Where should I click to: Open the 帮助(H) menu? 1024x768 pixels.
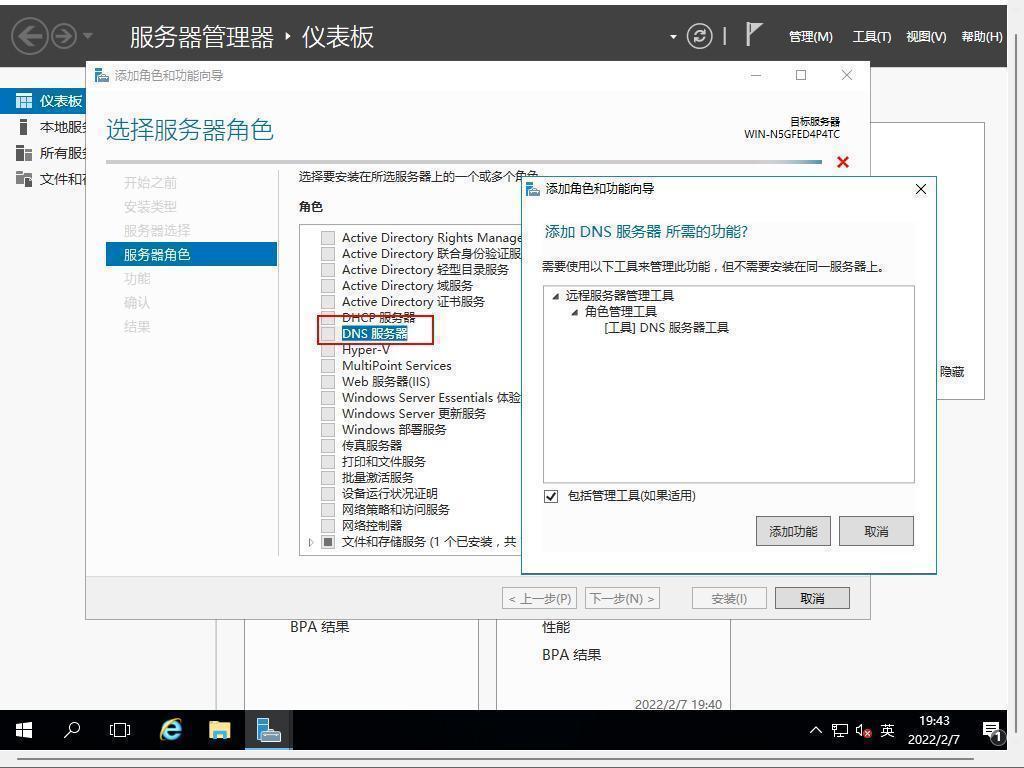coord(982,37)
